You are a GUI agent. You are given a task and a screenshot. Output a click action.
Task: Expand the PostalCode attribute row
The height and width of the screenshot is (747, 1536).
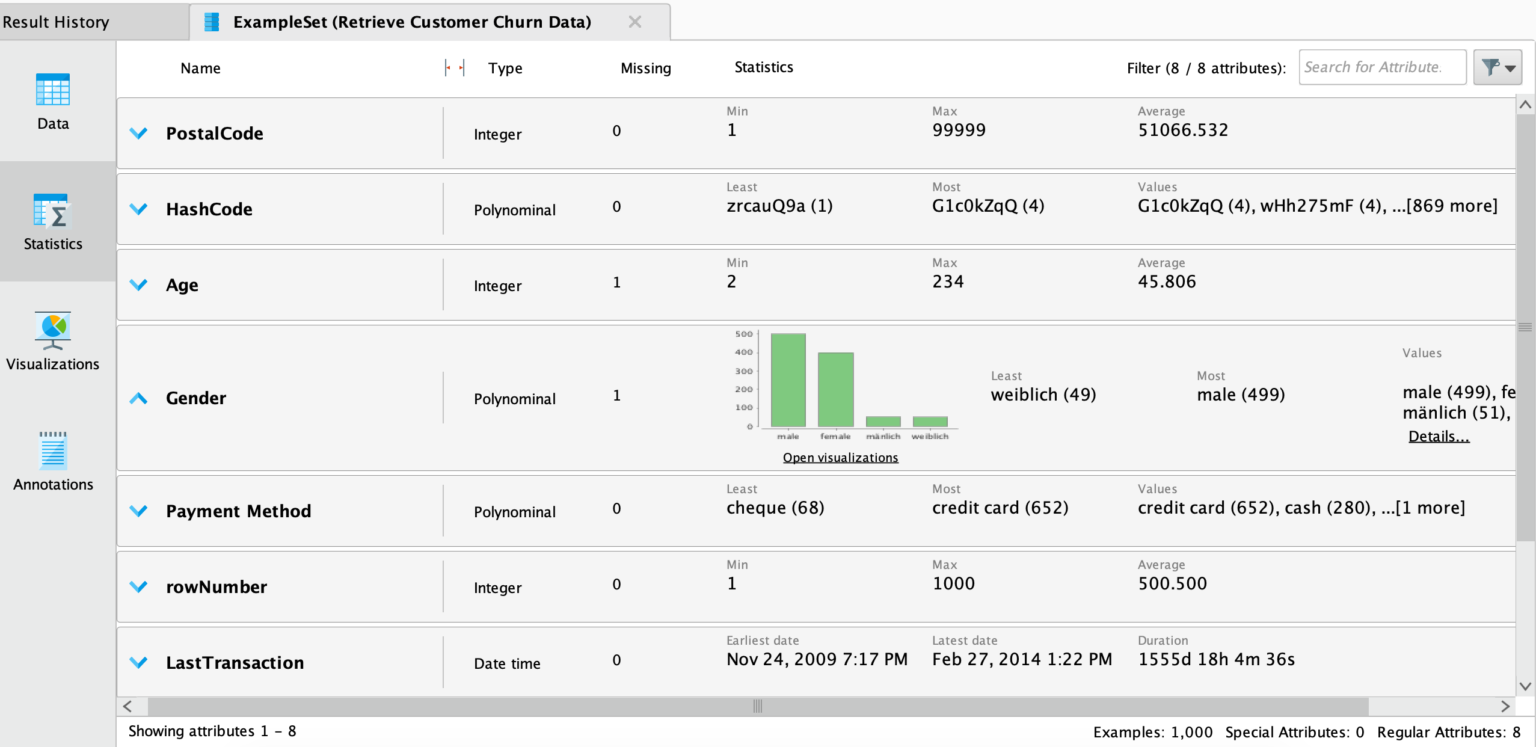coord(138,133)
